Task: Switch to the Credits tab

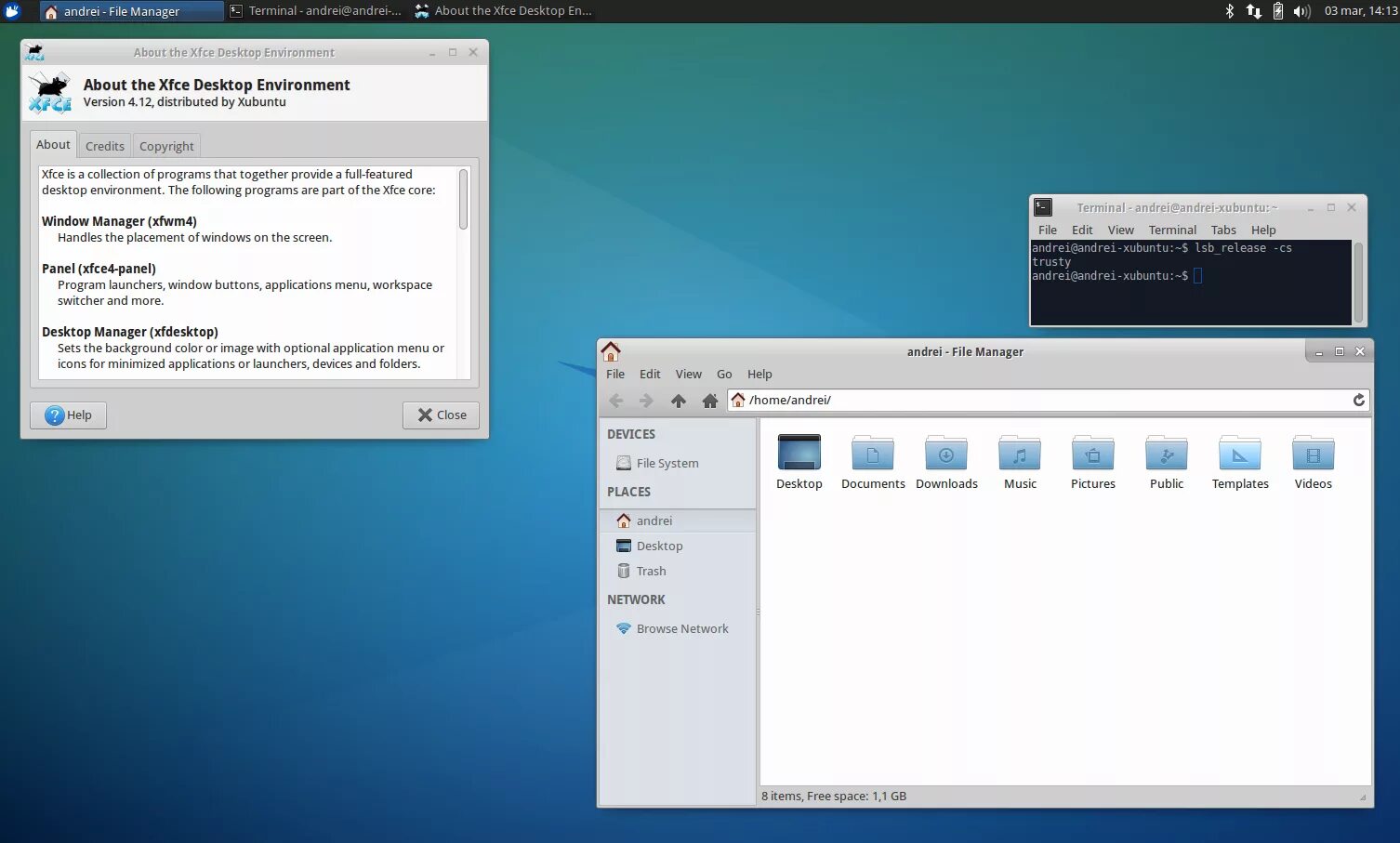Action: click(x=104, y=146)
